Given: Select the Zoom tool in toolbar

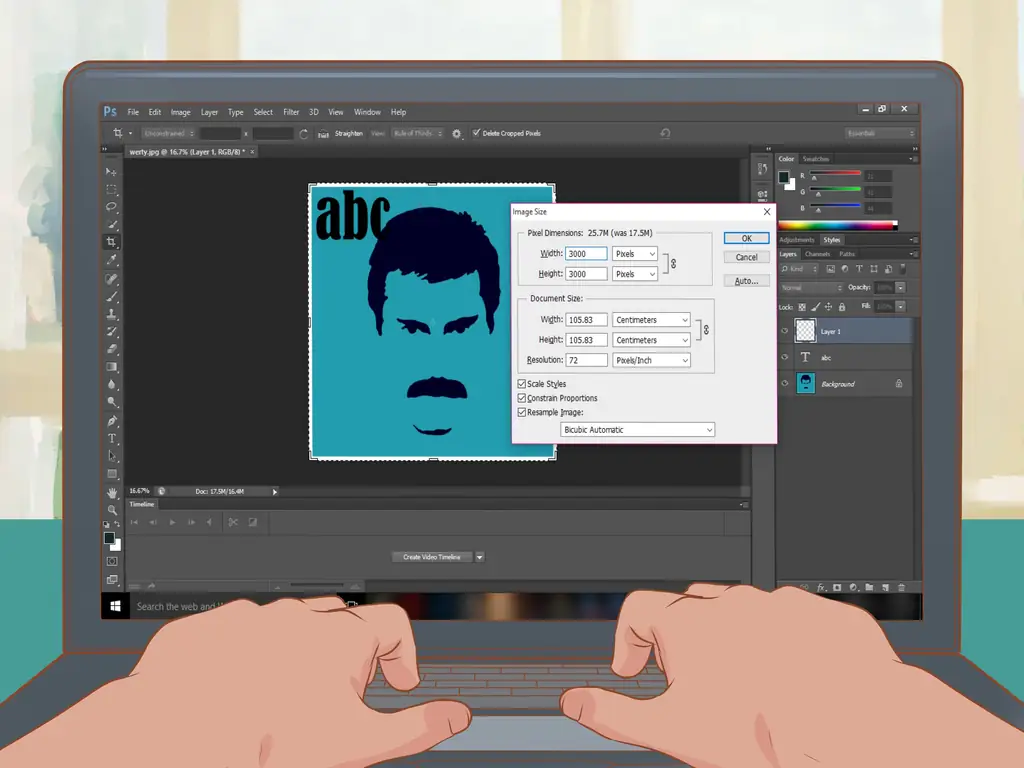Looking at the screenshot, I should coord(112,510).
